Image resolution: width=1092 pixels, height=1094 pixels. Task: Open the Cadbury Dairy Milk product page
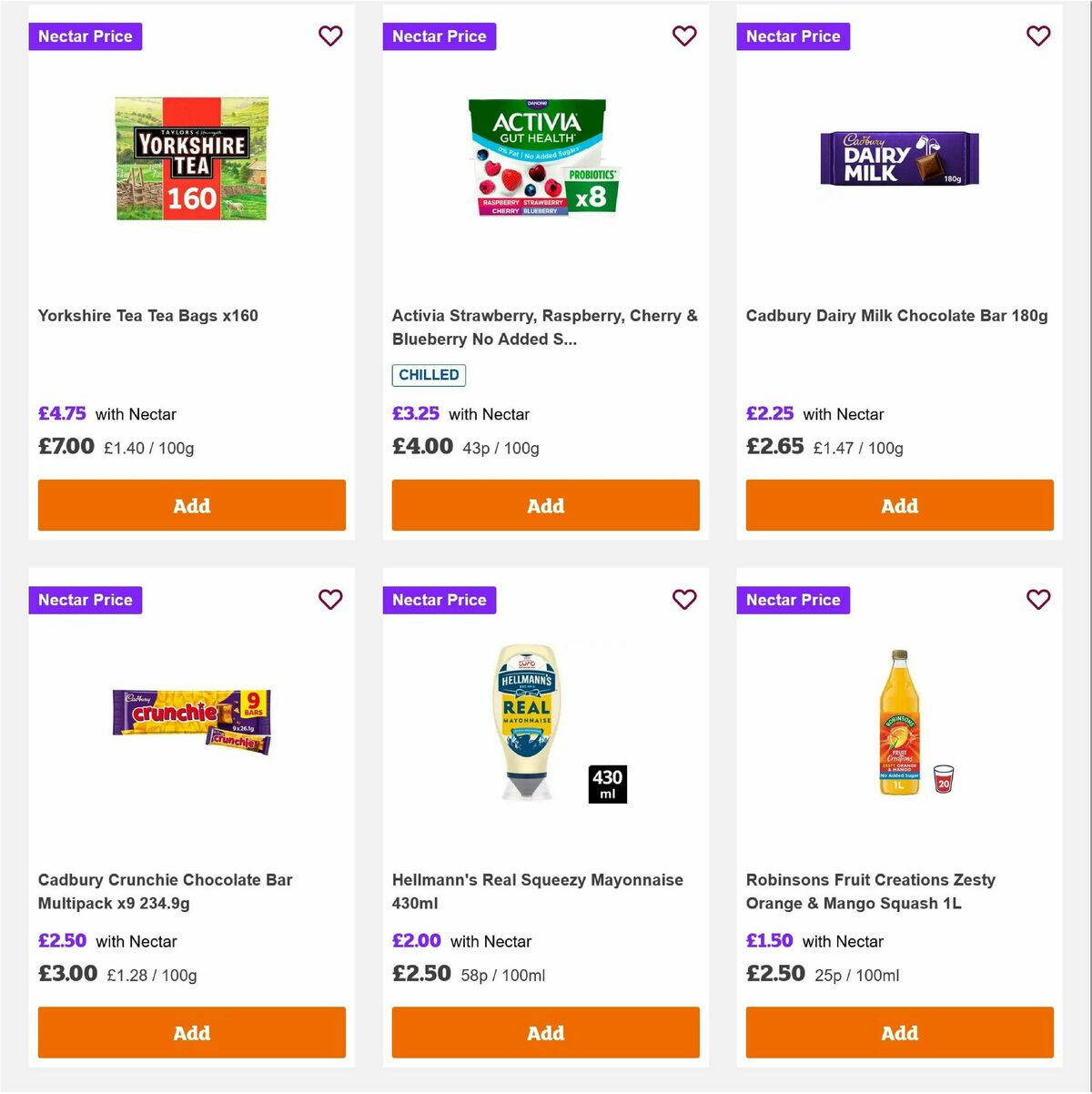896,316
